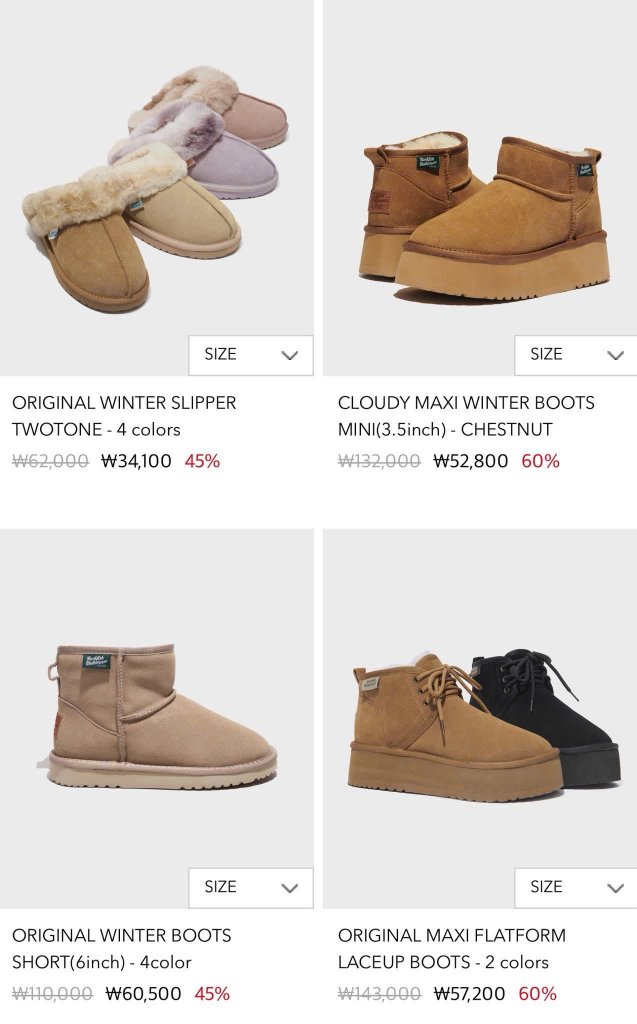Click chevron arrow on slipper size selector
The width and height of the screenshot is (637, 1024).
(289, 355)
